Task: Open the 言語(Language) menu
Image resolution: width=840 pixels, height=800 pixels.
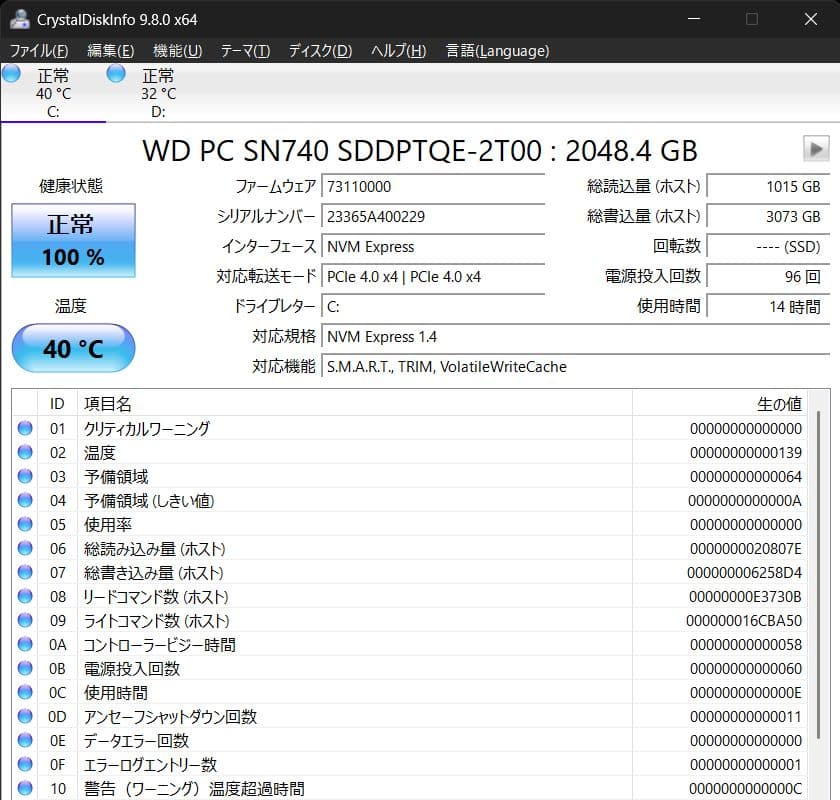Action: pos(497,51)
